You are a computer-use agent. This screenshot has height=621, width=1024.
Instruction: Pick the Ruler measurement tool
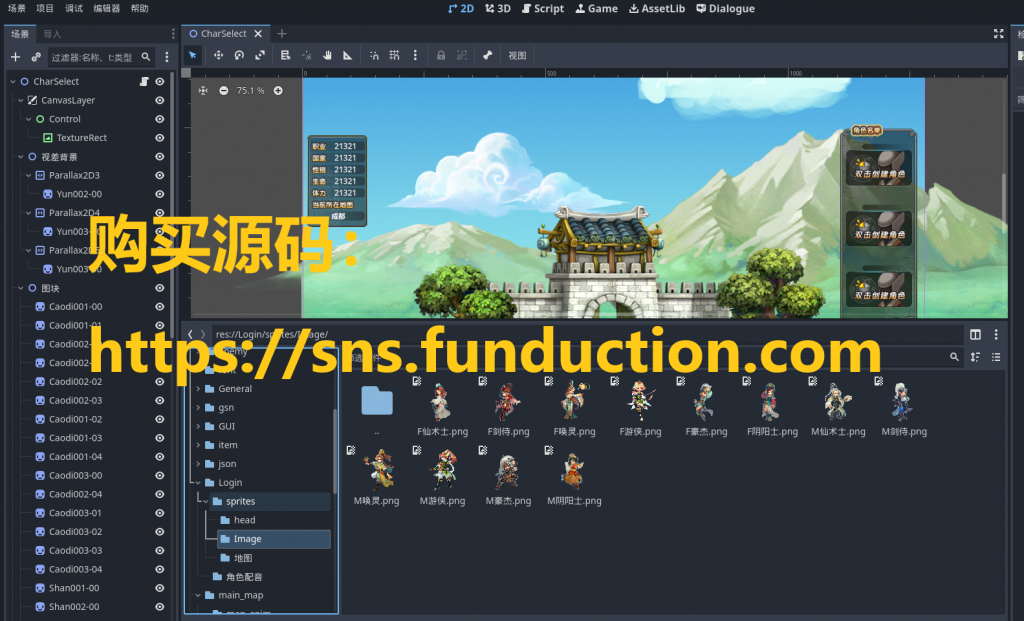pos(347,55)
